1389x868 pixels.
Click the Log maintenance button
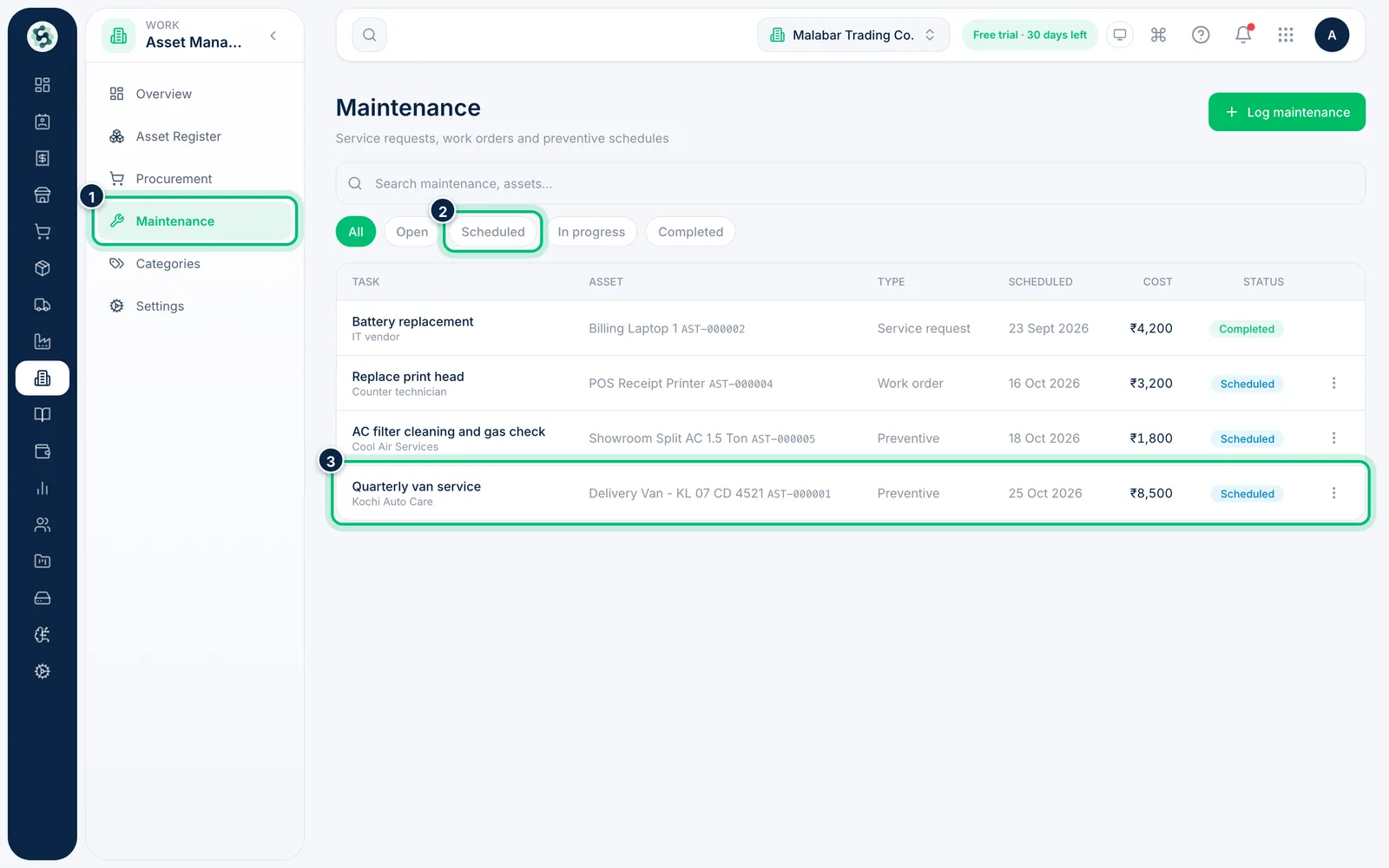tap(1287, 112)
